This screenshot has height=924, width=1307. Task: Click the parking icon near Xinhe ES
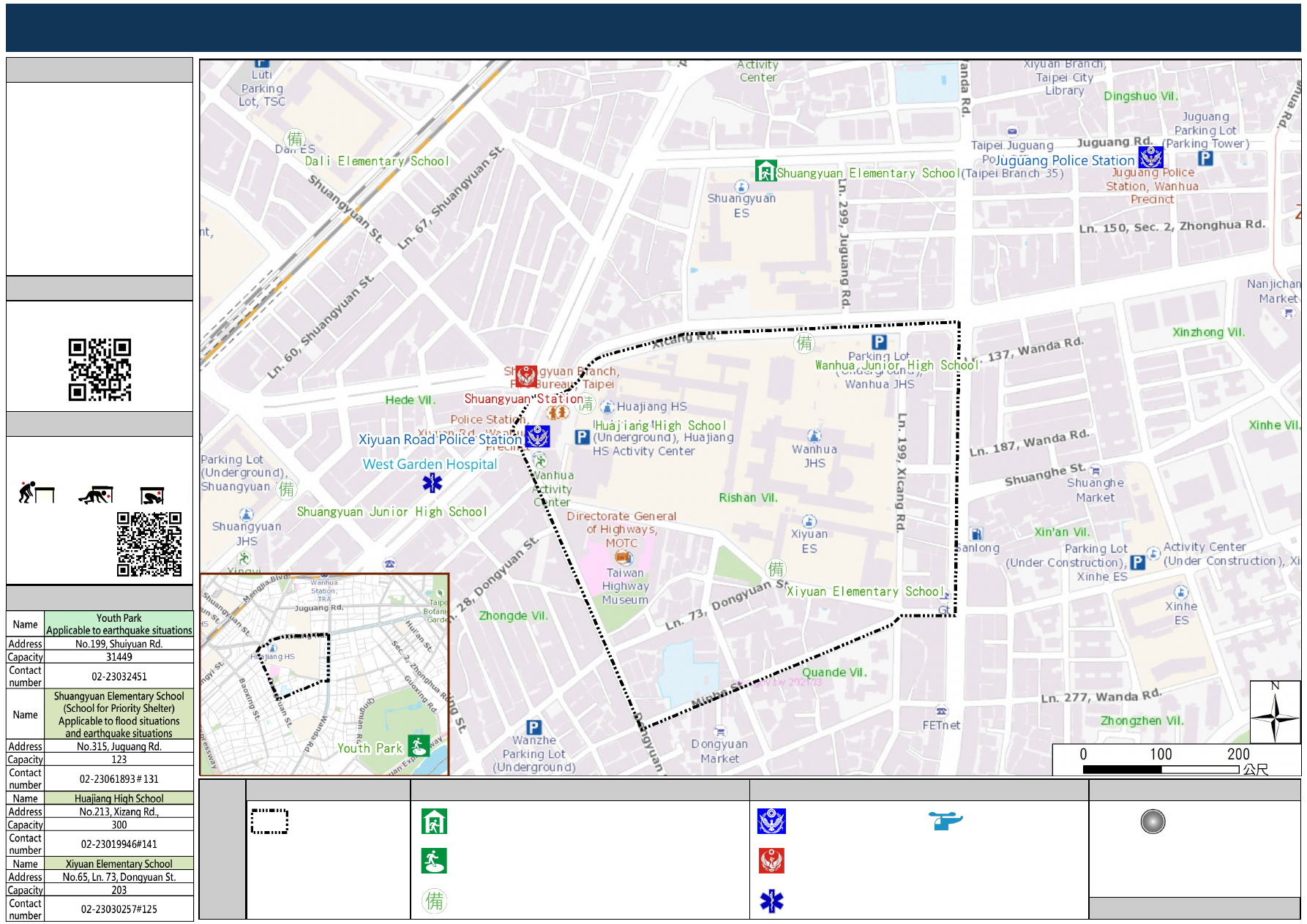1137,563
